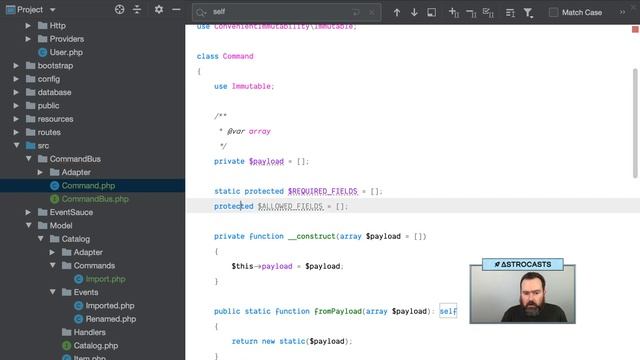
Task: Expand the database folder
Action: coord(16,93)
